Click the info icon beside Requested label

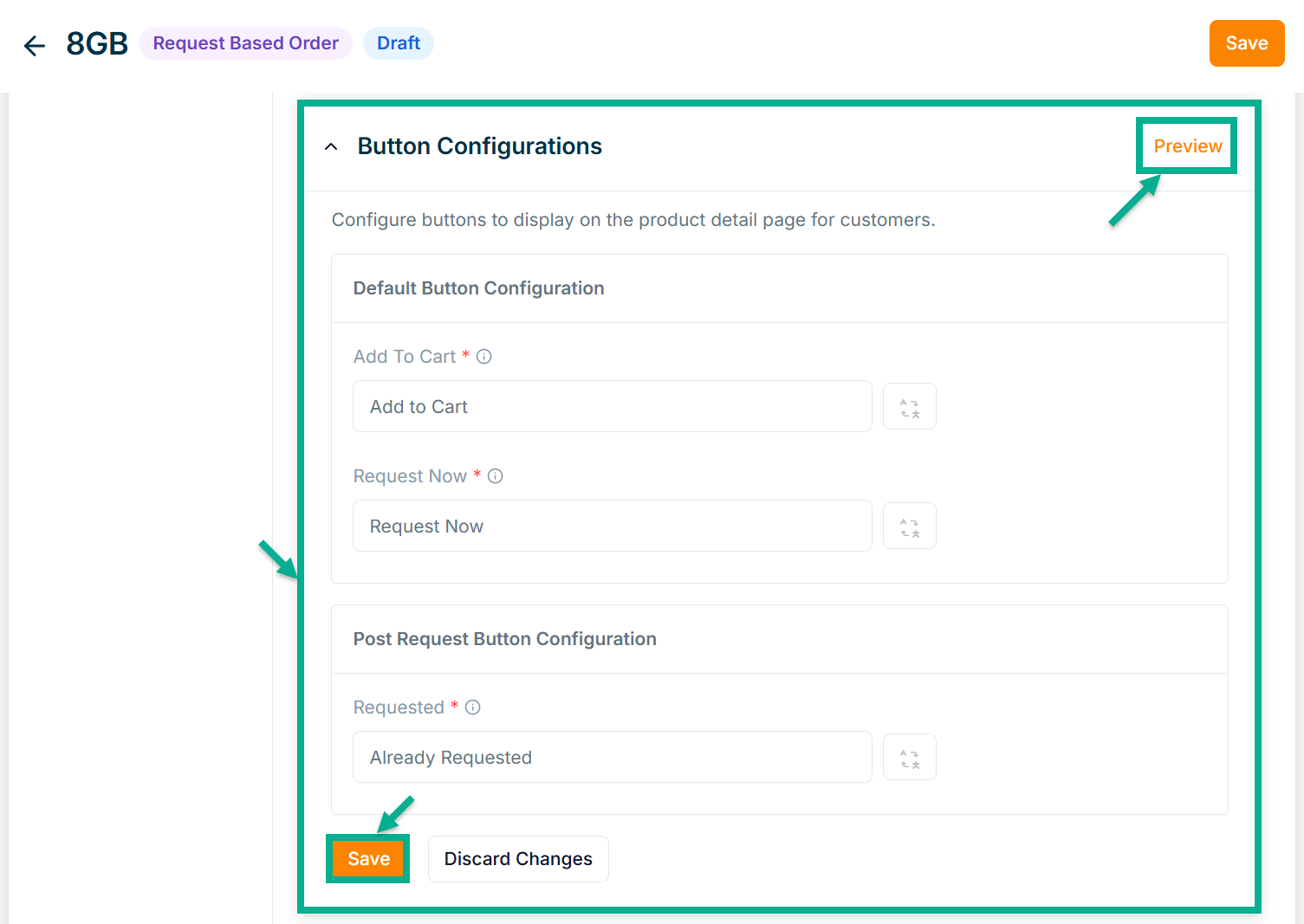(x=473, y=708)
